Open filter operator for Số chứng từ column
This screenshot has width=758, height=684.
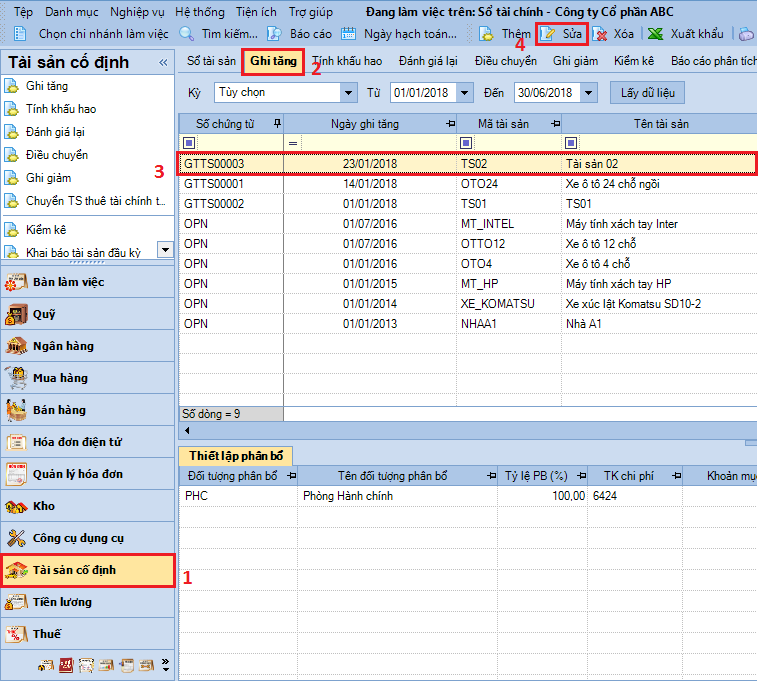point(189,143)
